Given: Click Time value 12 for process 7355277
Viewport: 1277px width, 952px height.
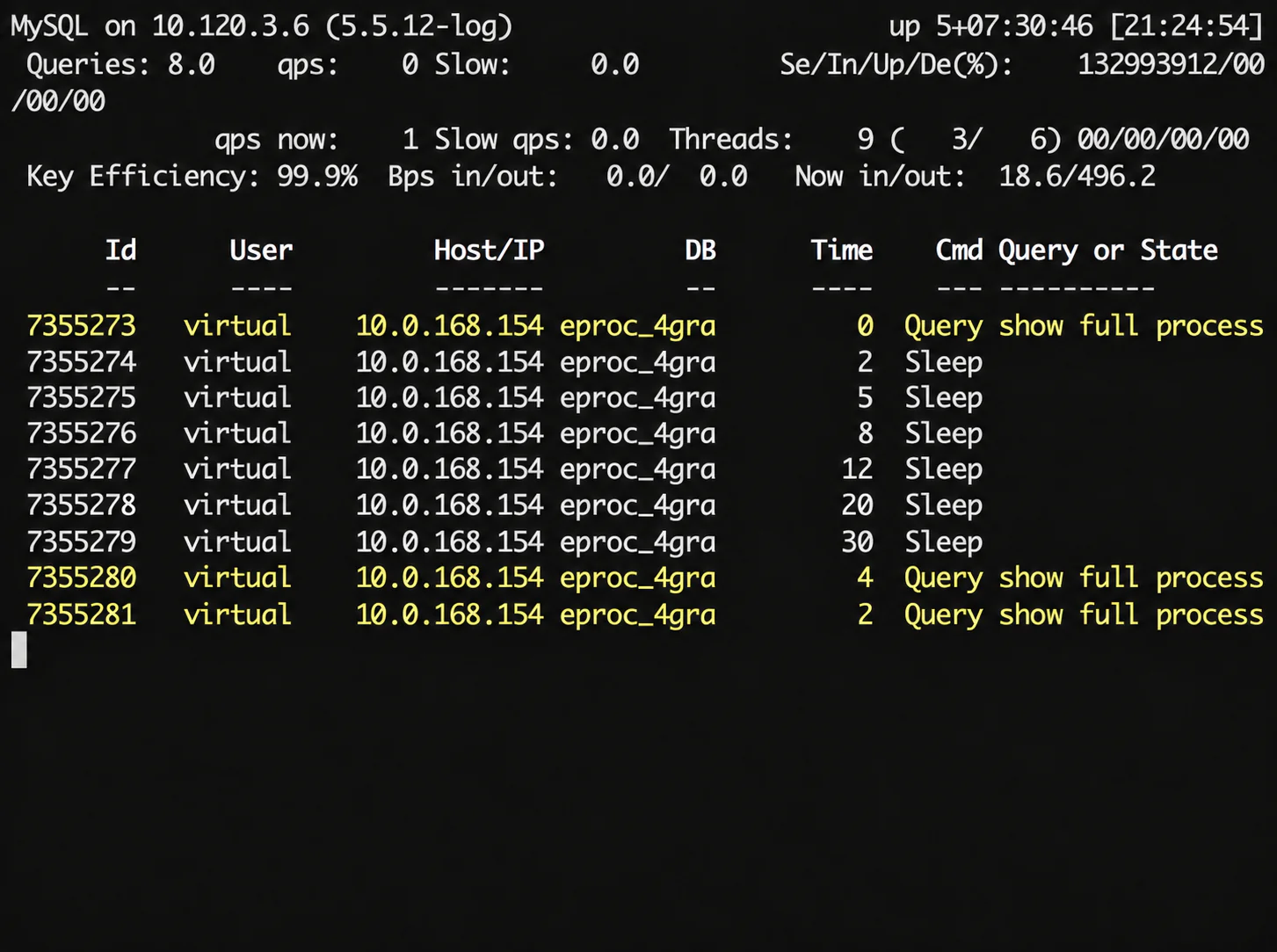Looking at the screenshot, I should pyautogui.click(x=857, y=469).
